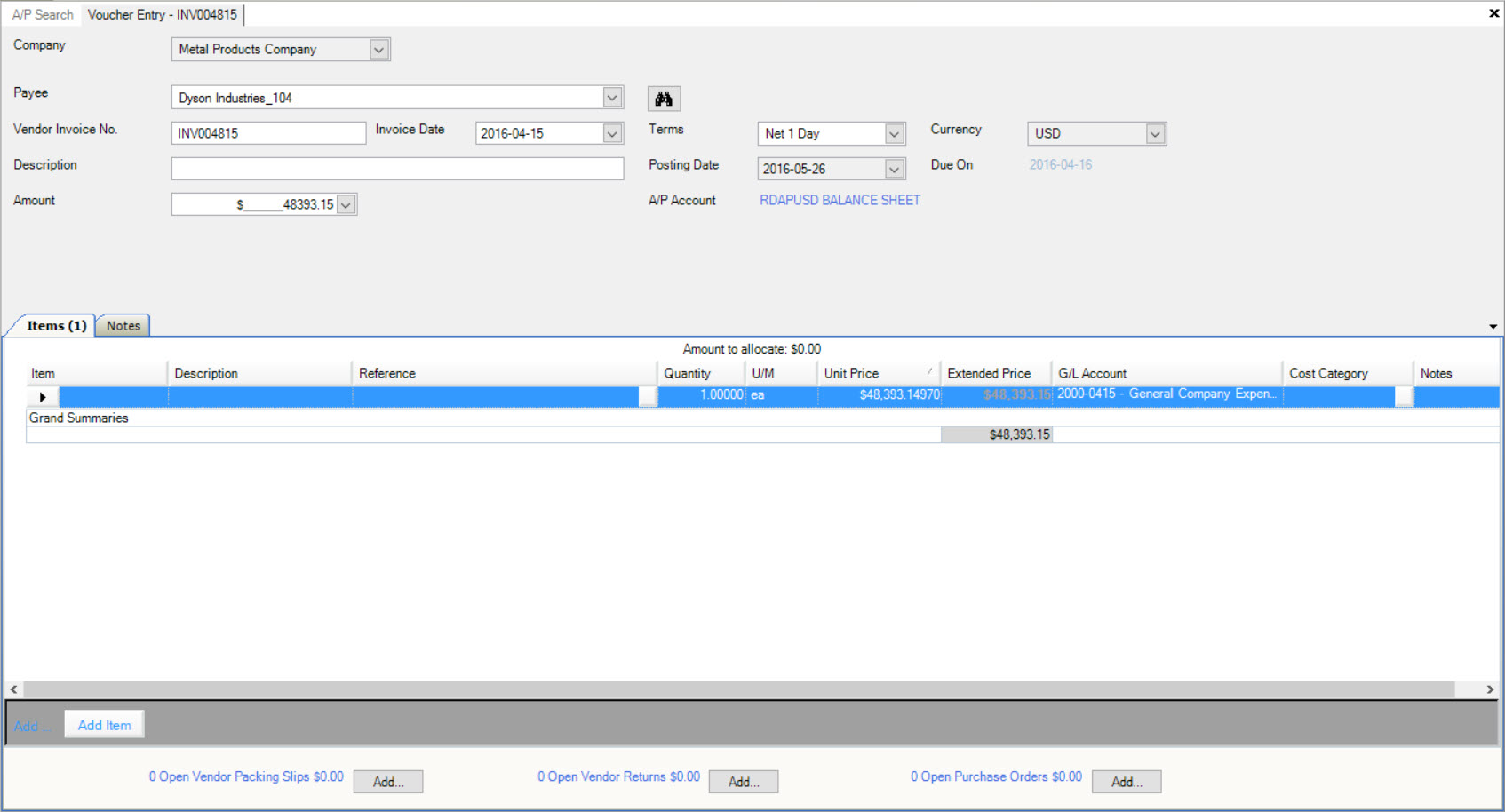Click the U/M column header
The width and height of the screenshot is (1505, 812).
pos(781,373)
